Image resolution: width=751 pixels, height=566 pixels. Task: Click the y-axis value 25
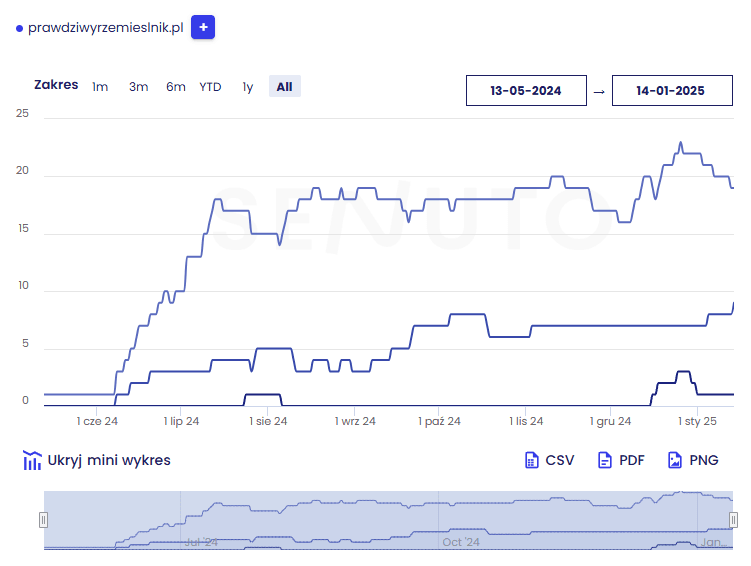22,113
